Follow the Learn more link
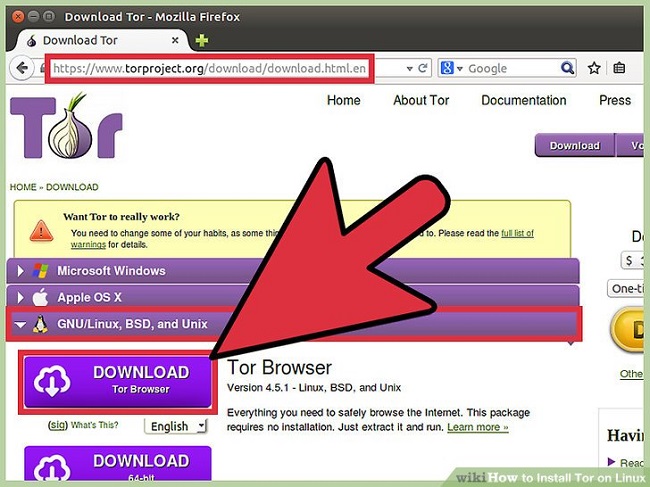Viewport: 650px width, 487px height. [477, 427]
